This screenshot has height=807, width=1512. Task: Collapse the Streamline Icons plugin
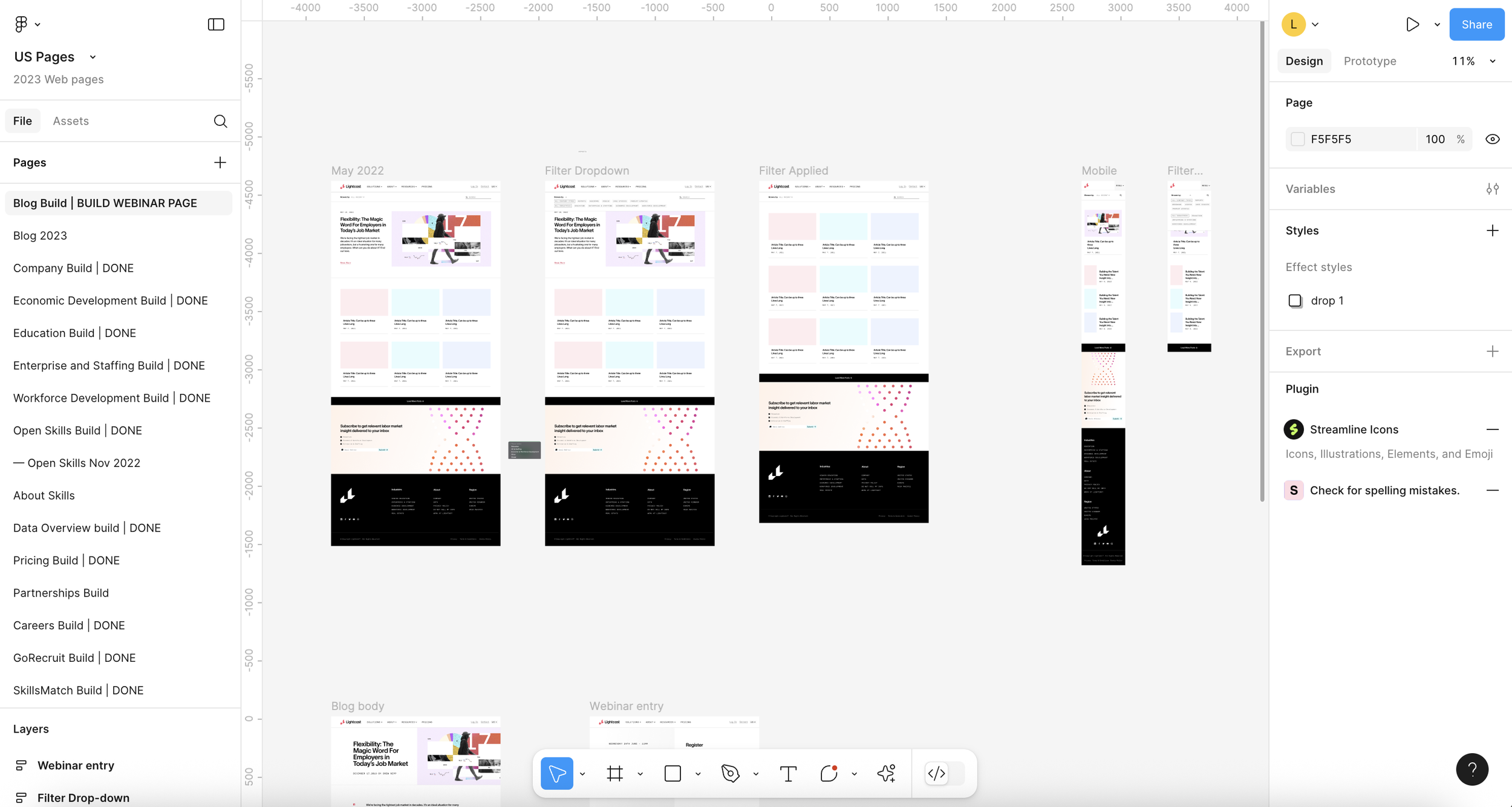coord(1492,430)
